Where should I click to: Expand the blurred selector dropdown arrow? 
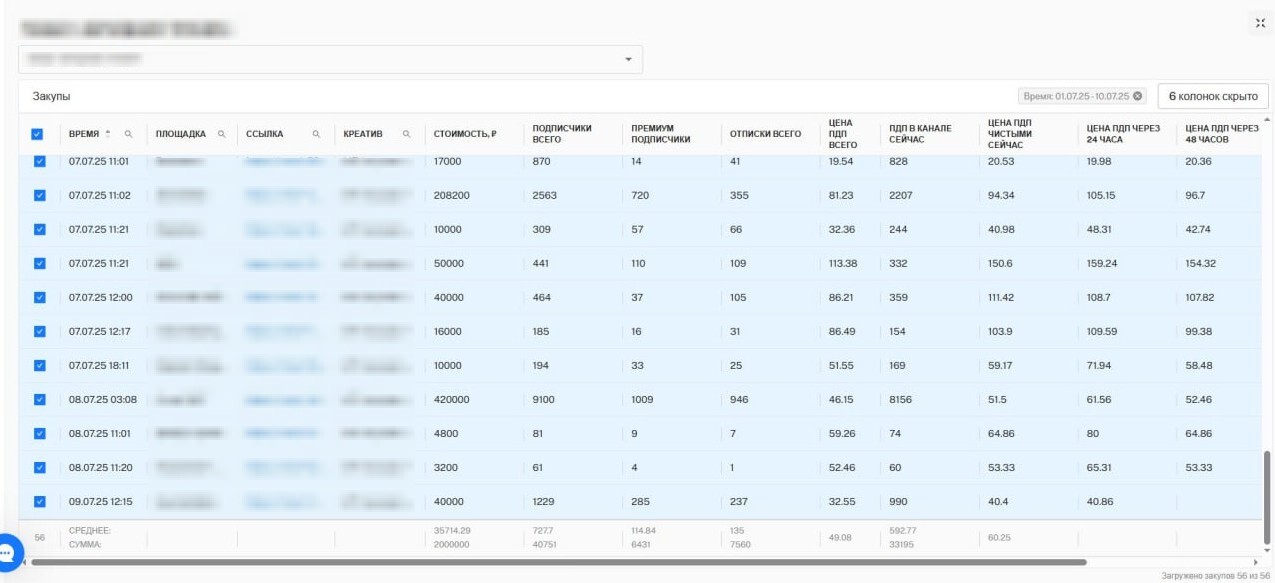click(628, 59)
